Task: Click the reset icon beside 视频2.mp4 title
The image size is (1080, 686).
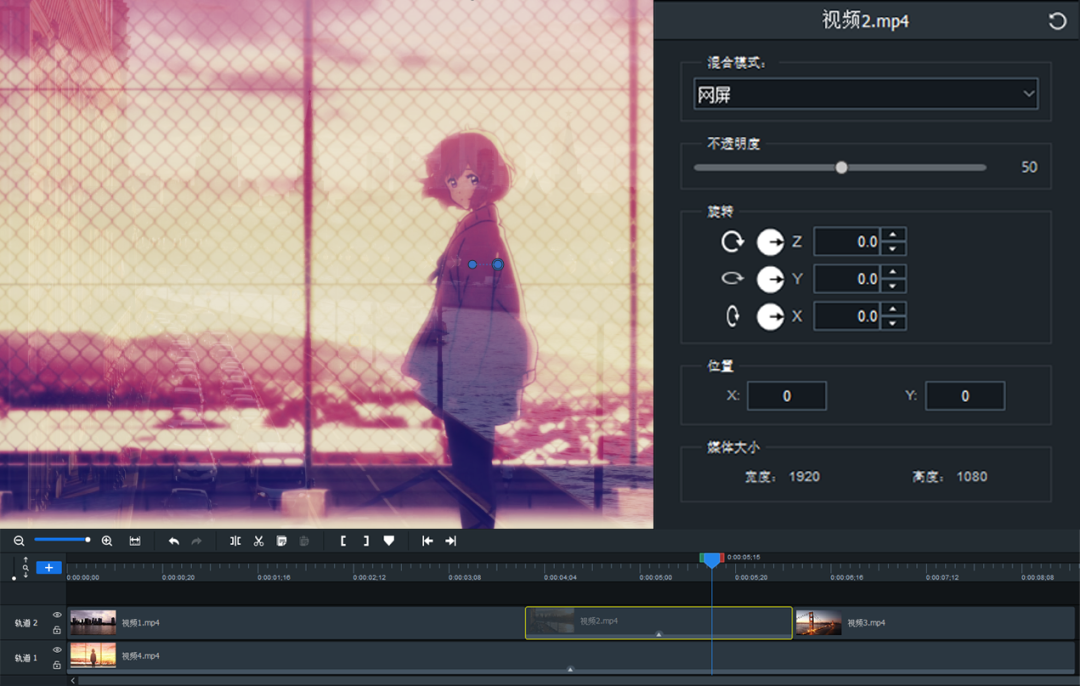Action: [1057, 21]
